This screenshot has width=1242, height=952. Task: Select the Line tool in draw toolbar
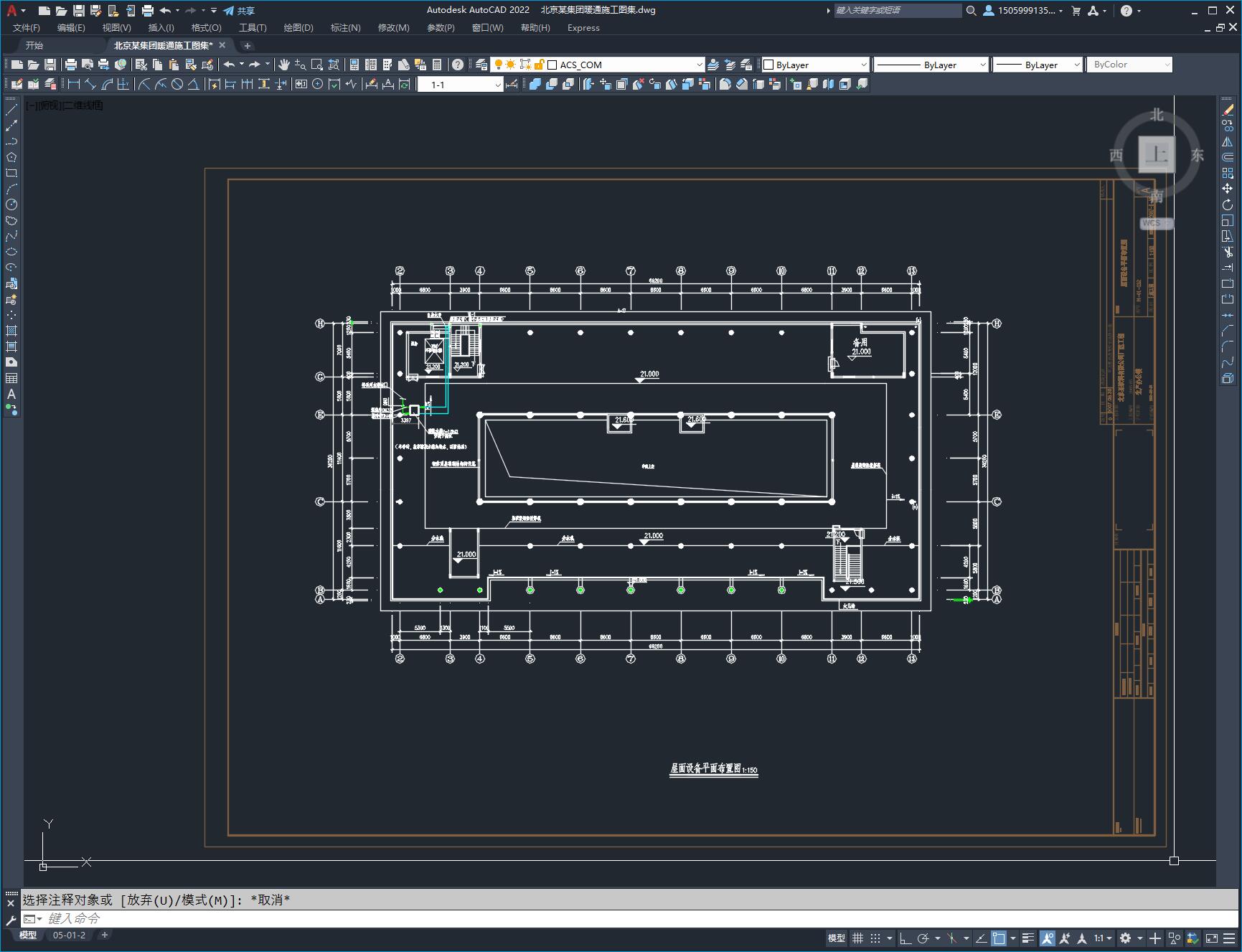pyautogui.click(x=11, y=110)
